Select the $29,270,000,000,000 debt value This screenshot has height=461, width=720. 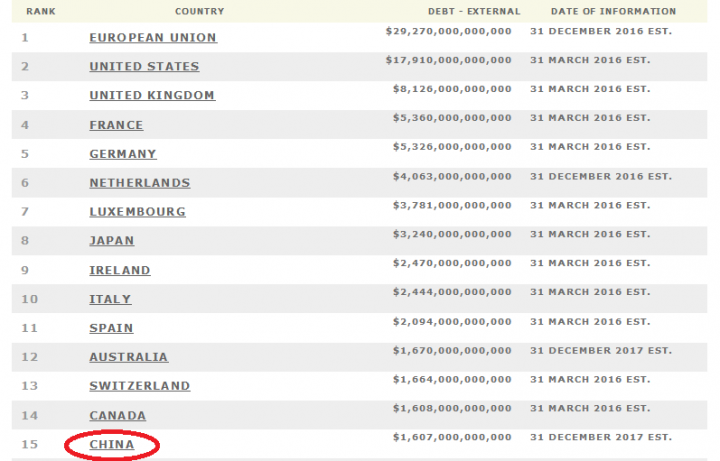click(449, 31)
